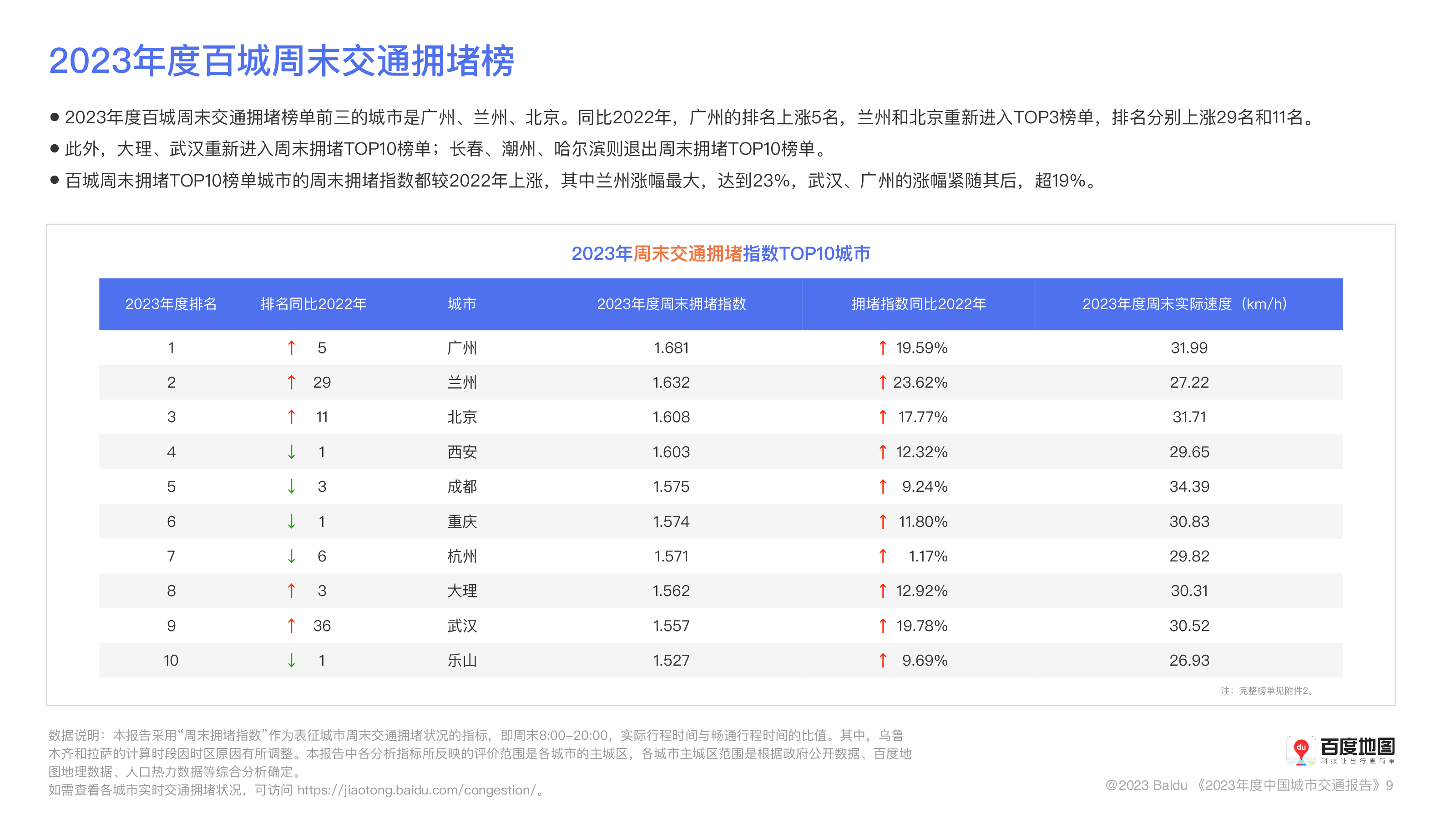Click the speed value 27.22
This screenshot has width=1456, height=819.
(1189, 382)
